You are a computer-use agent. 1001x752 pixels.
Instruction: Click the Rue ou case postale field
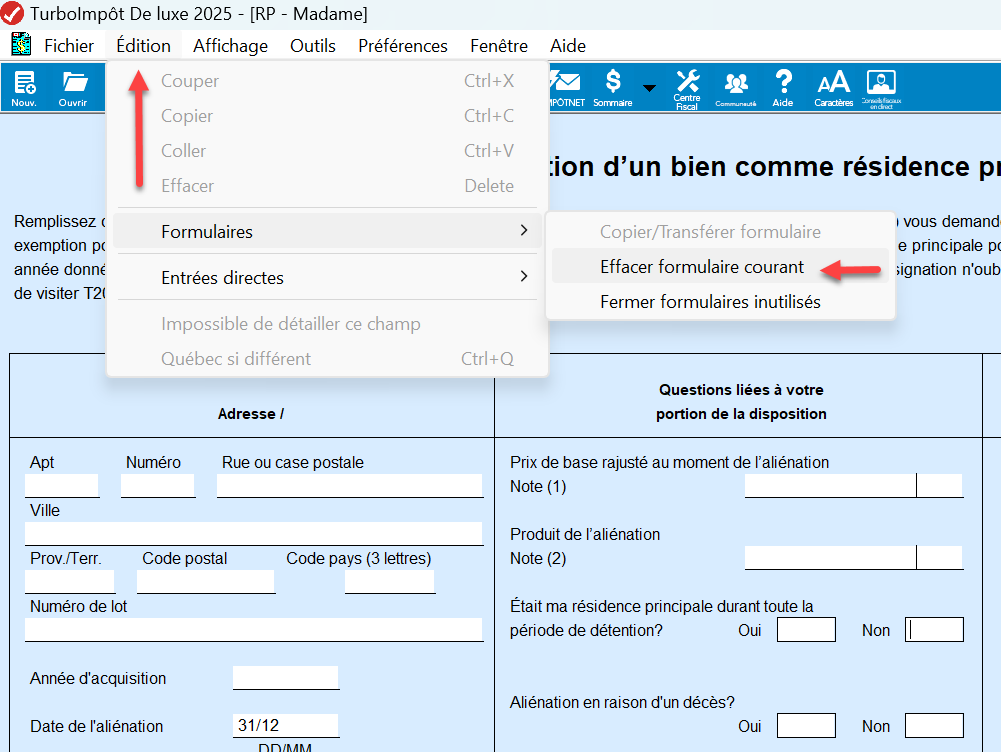(x=350, y=485)
